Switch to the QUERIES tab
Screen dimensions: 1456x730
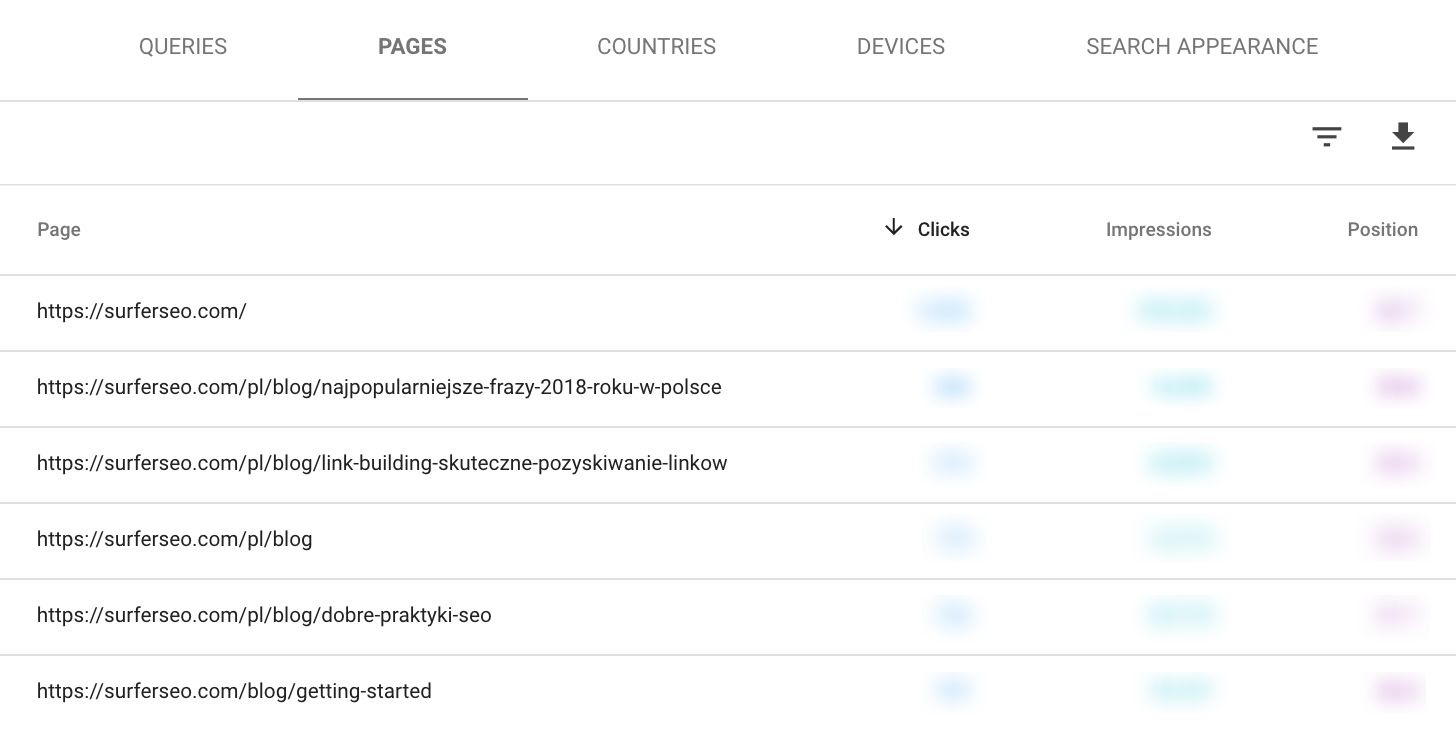[183, 46]
